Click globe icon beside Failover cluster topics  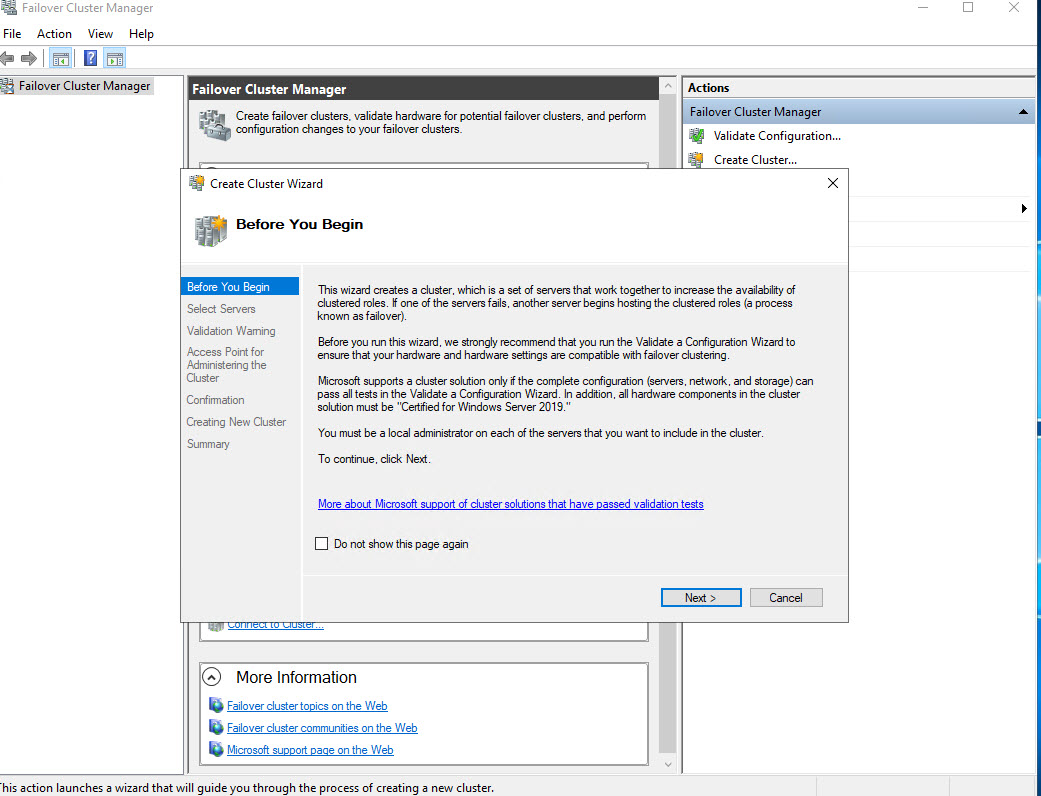click(x=216, y=706)
